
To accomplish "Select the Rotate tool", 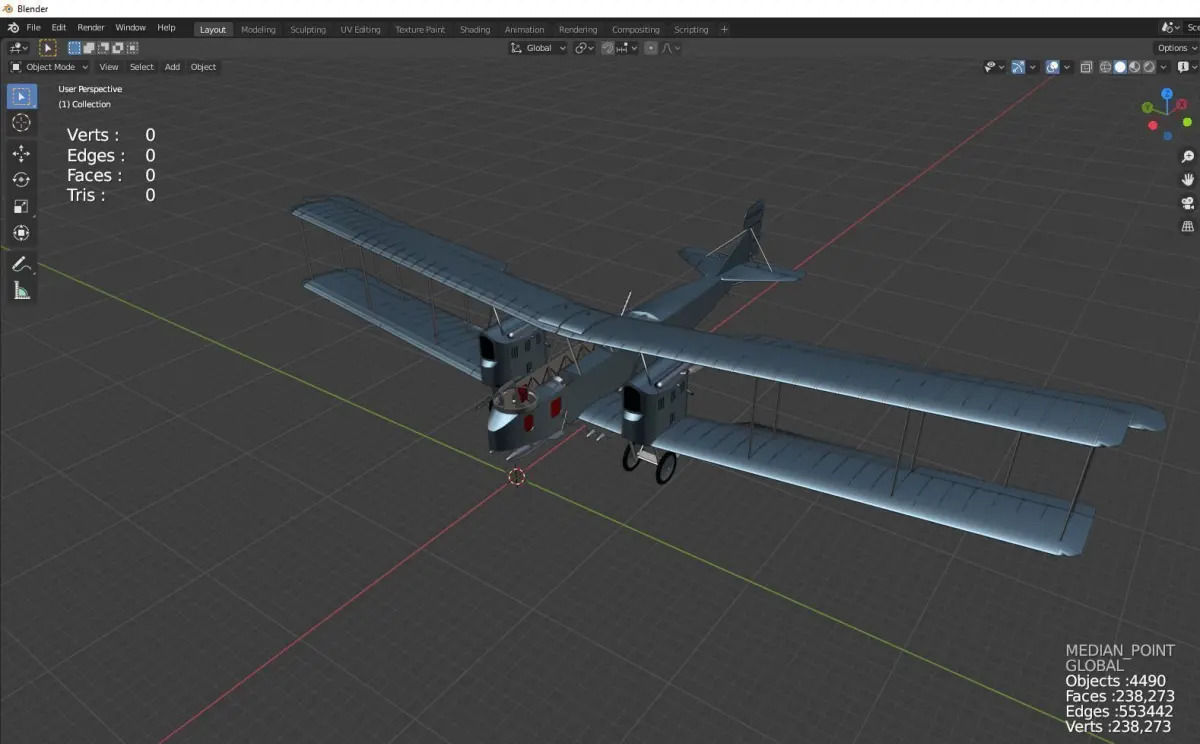I will (x=21, y=180).
